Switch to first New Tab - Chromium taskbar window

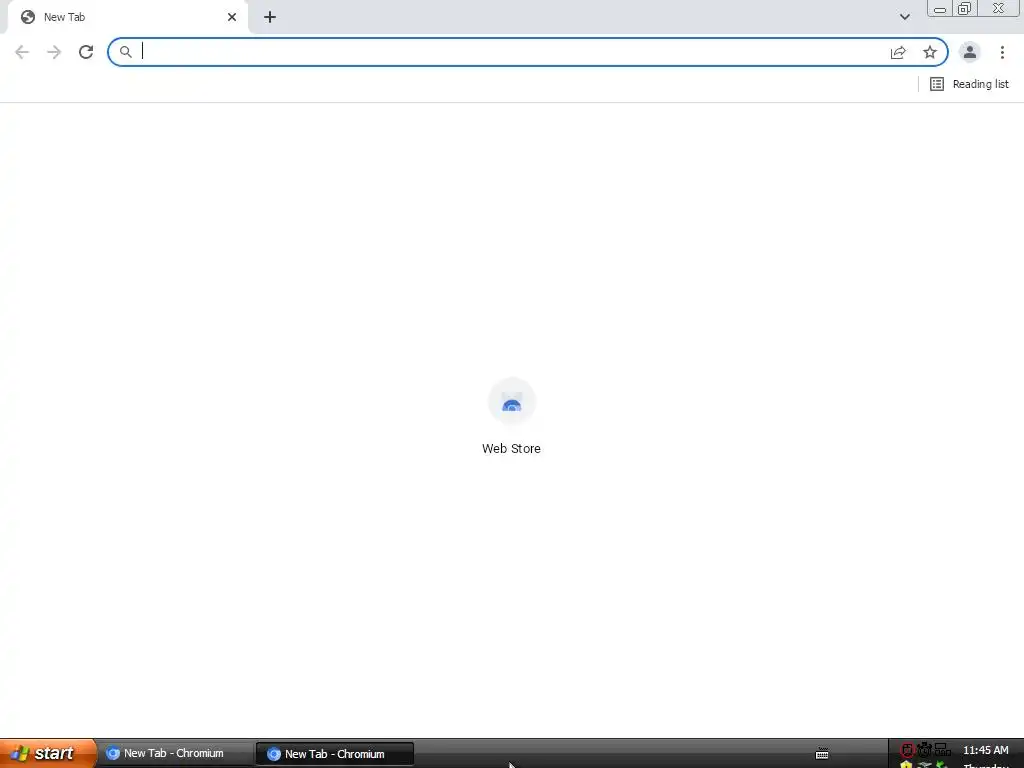[174, 753]
